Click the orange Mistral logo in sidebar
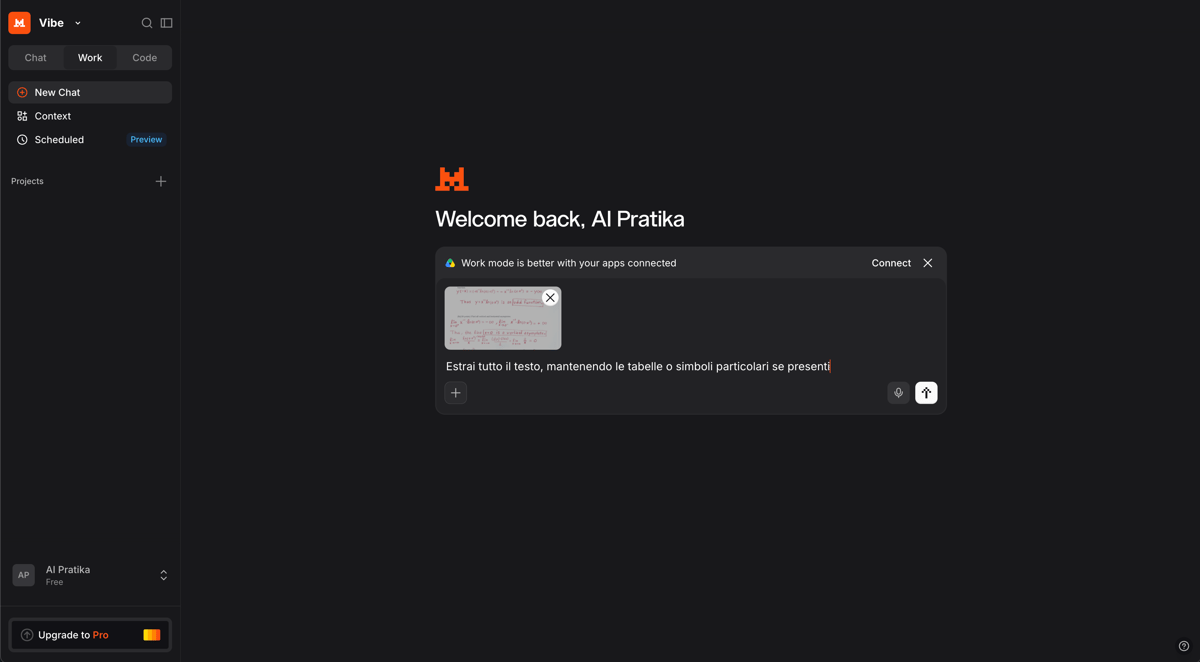This screenshot has height=662, width=1200. click(x=19, y=23)
